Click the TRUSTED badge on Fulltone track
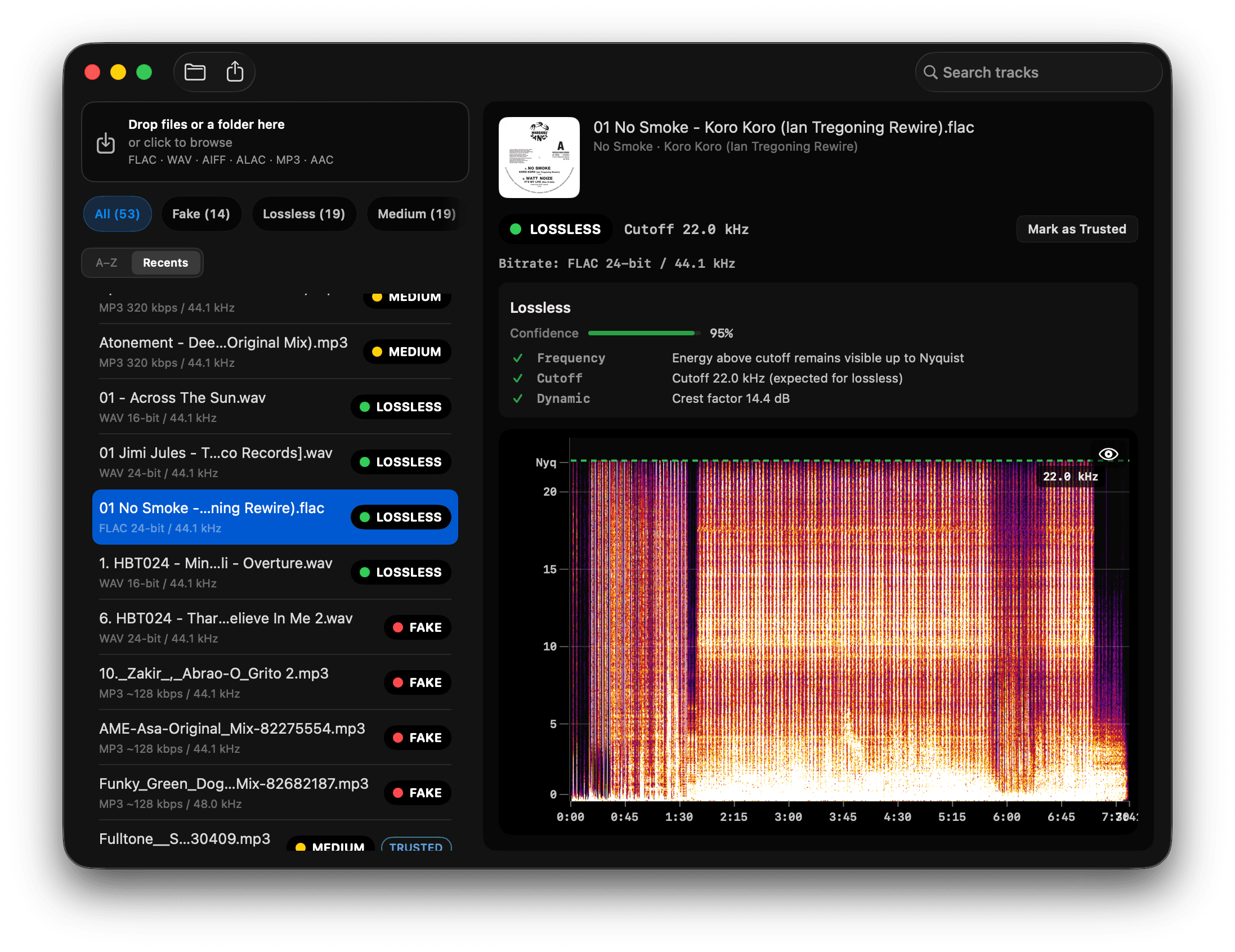Viewport: 1235px width, 952px height. pyautogui.click(x=416, y=845)
